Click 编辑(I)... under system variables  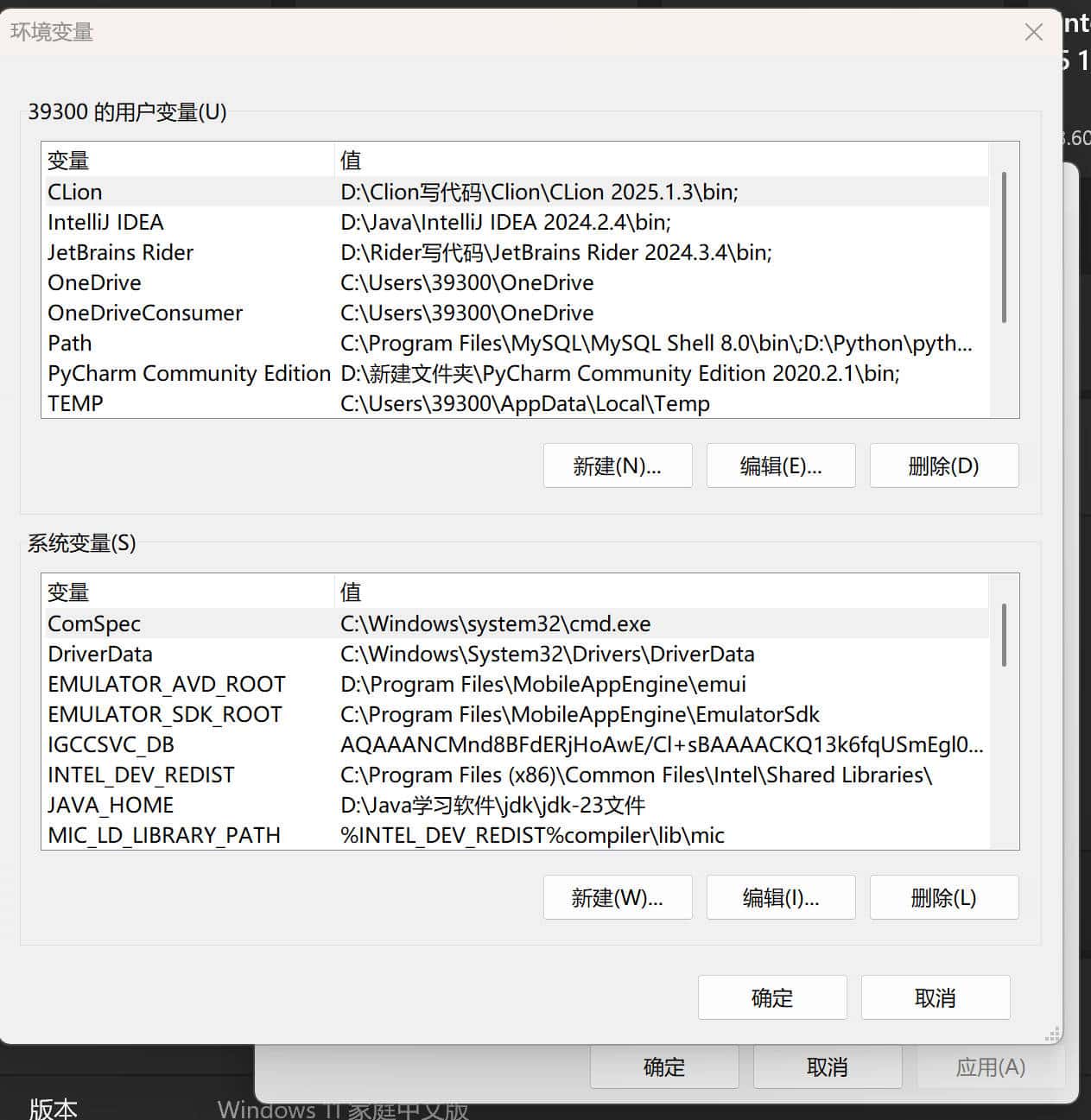[x=781, y=897]
